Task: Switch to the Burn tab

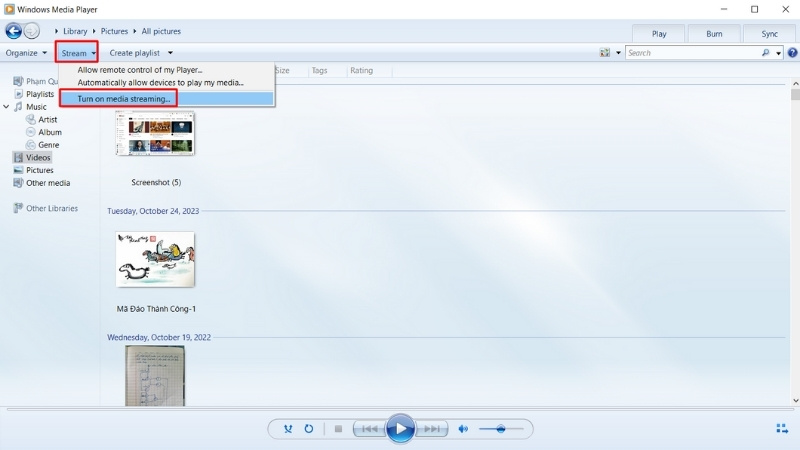Action: click(x=714, y=34)
